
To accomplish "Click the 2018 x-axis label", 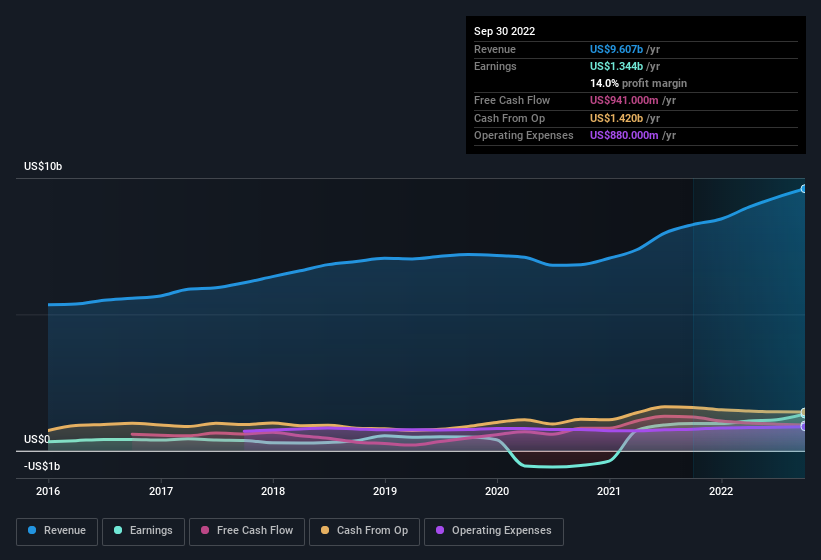I will (273, 491).
